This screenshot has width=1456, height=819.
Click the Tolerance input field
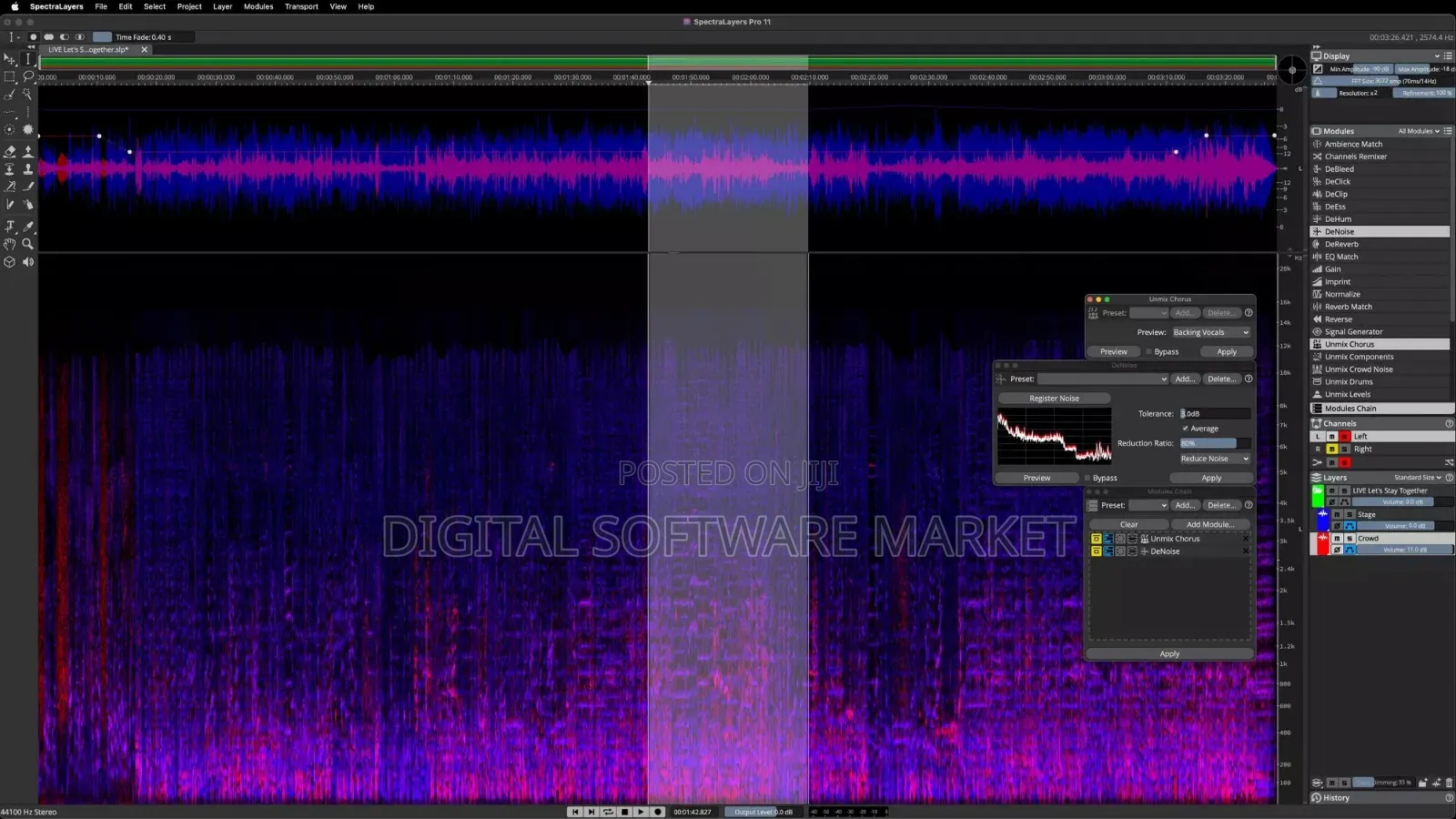[x=1215, y=413]
